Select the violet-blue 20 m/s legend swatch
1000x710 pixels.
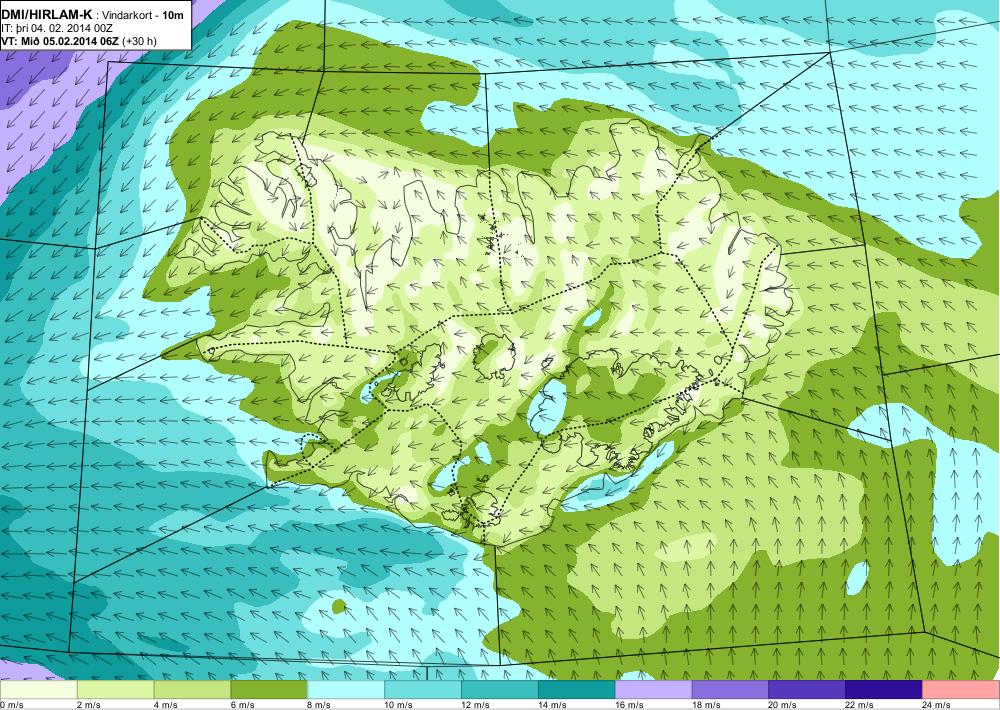[807, 689]
